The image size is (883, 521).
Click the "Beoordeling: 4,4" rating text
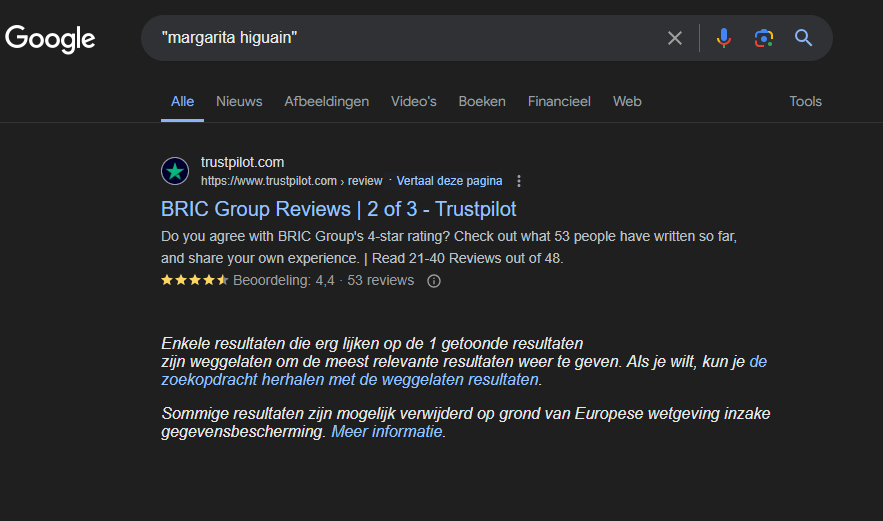283,280
